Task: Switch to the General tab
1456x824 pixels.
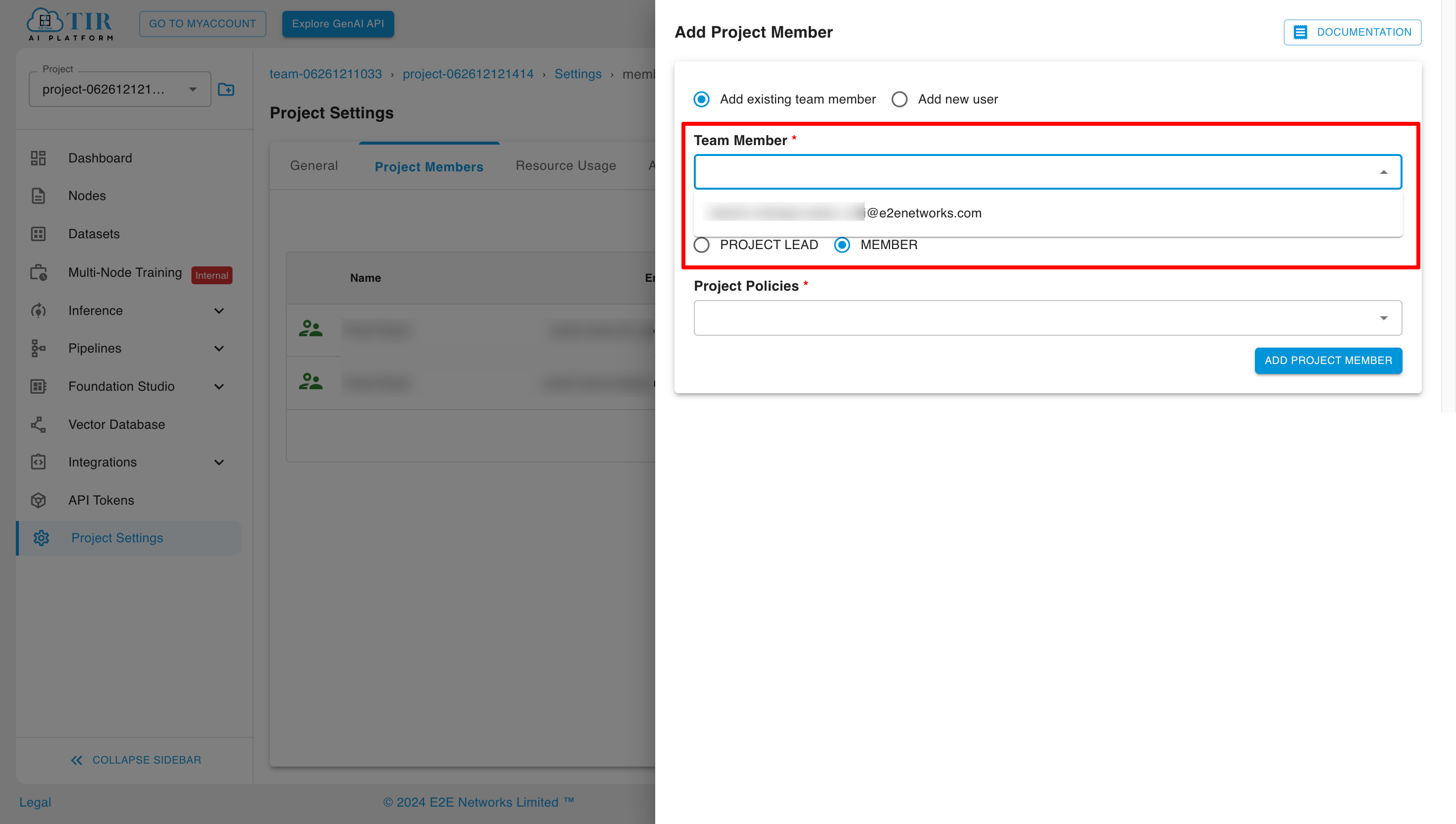Action: 314,166
